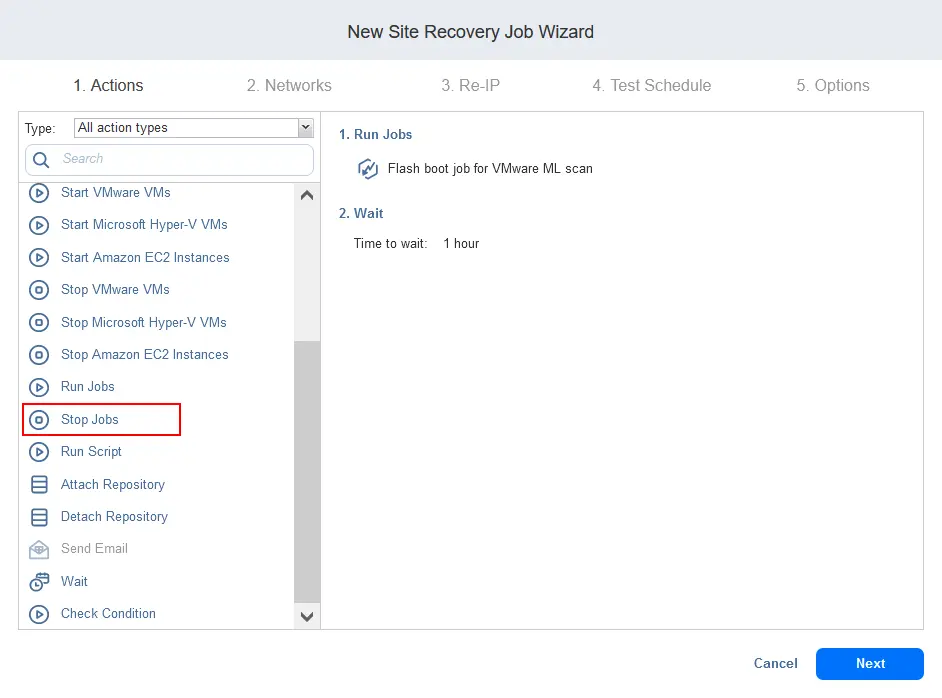This screenshot has height=698, width=942.
Task: Open the All action types dropdown
Action: pos(193,128)
